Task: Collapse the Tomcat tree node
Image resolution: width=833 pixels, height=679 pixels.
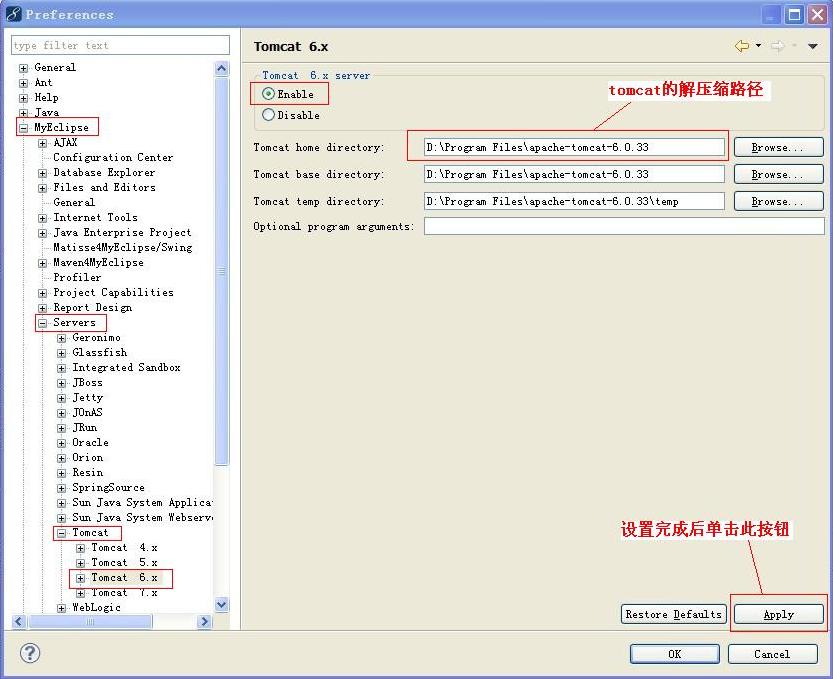Action: tap(62, 533)
